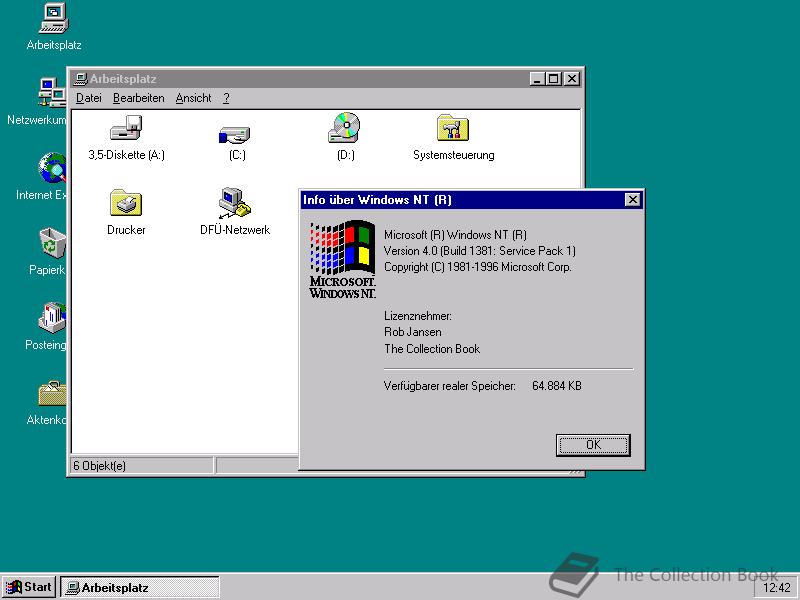The image size is (800, 600).
Task: Select the Papierkorb recycle bin icon
Action: tap(53, 242)
